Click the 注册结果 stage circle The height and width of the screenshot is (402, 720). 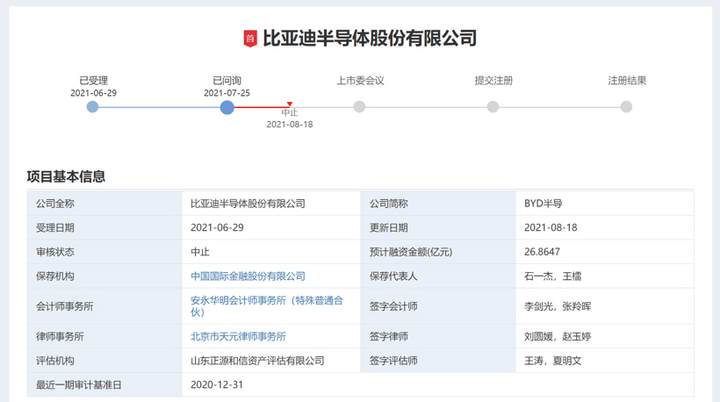point(626,107)
